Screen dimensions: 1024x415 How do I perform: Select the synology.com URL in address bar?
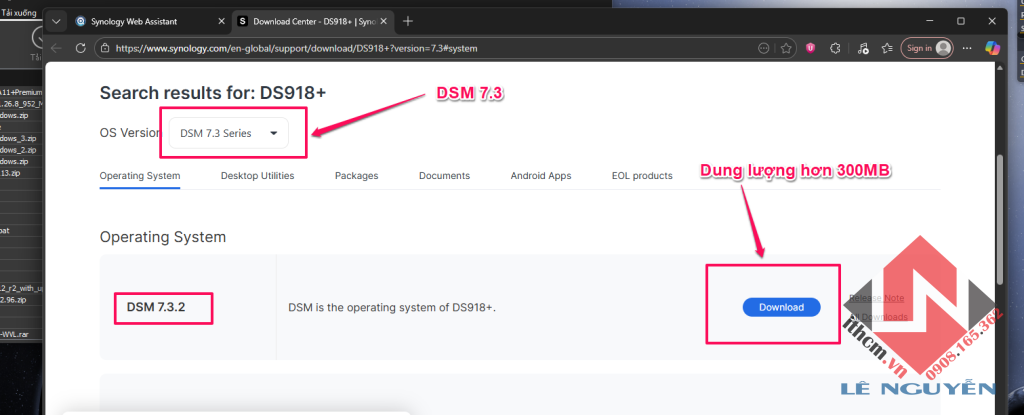tap(296, 48)
